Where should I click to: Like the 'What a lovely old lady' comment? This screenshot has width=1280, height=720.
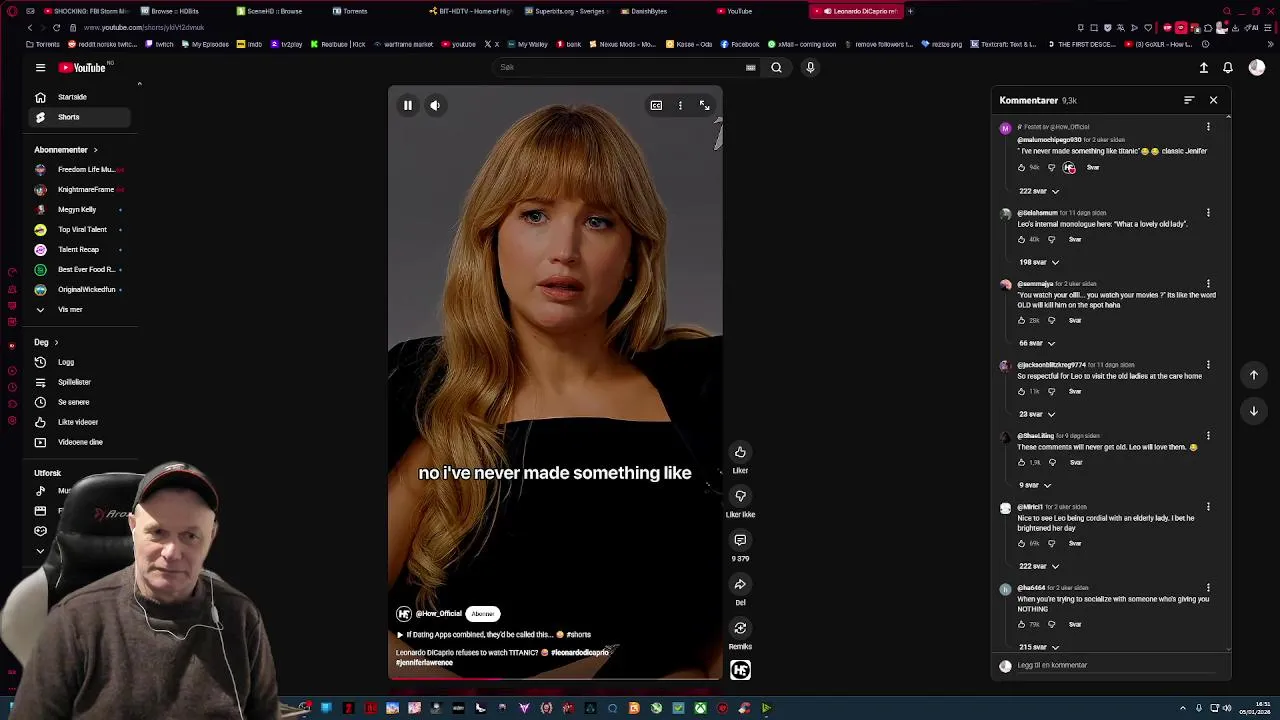[1021, 239]
